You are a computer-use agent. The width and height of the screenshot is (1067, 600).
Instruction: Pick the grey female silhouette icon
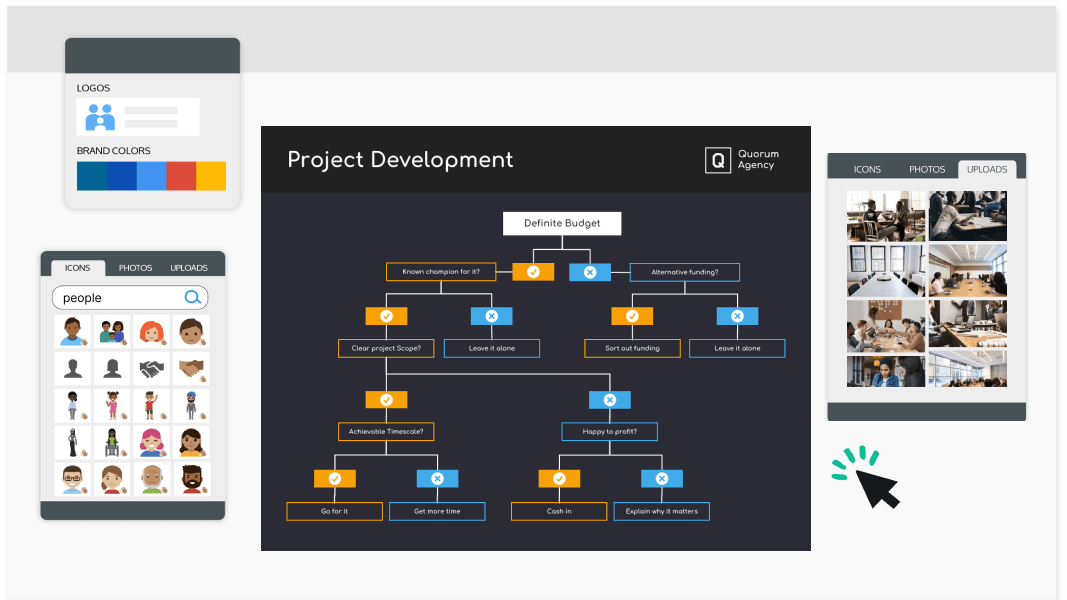[x=112, y=368]
